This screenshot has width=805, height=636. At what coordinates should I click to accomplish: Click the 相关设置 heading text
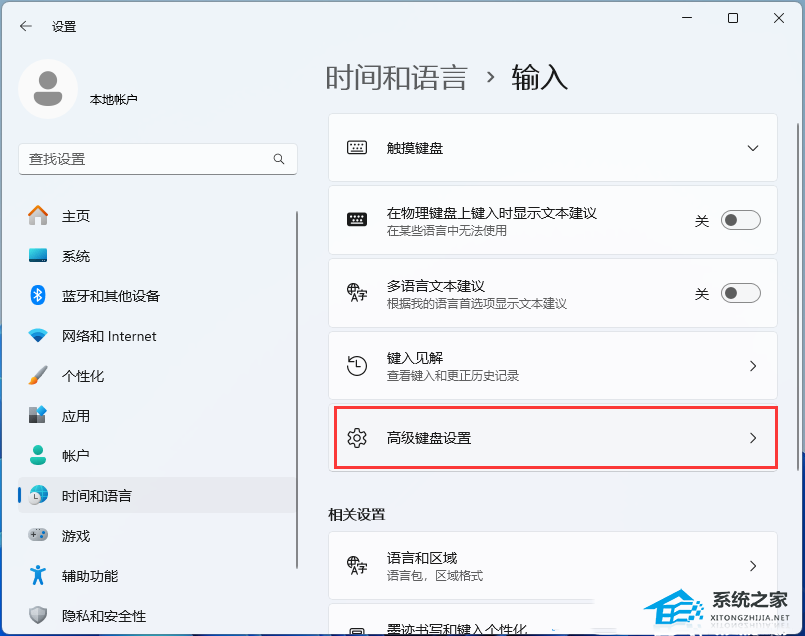(x=357, y=514)
